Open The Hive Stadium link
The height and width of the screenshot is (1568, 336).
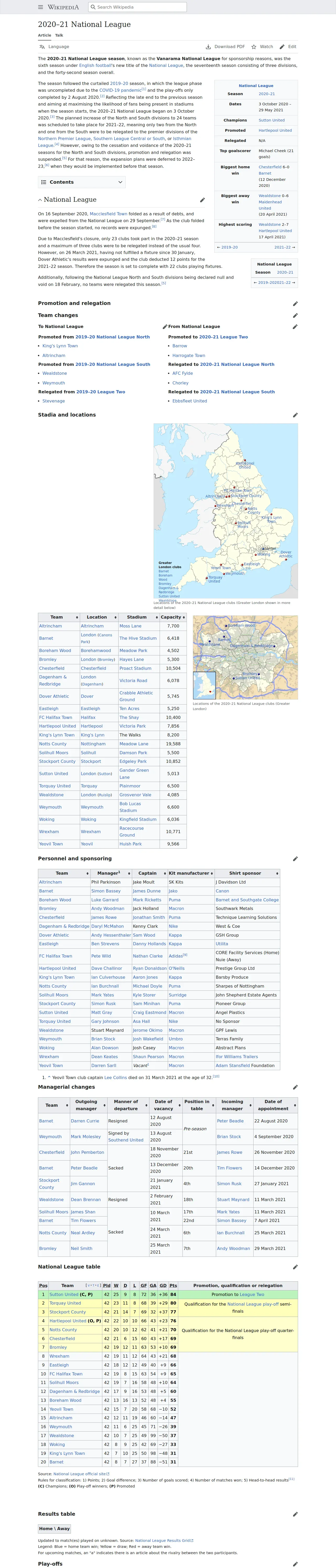click(x=138, y=638)
